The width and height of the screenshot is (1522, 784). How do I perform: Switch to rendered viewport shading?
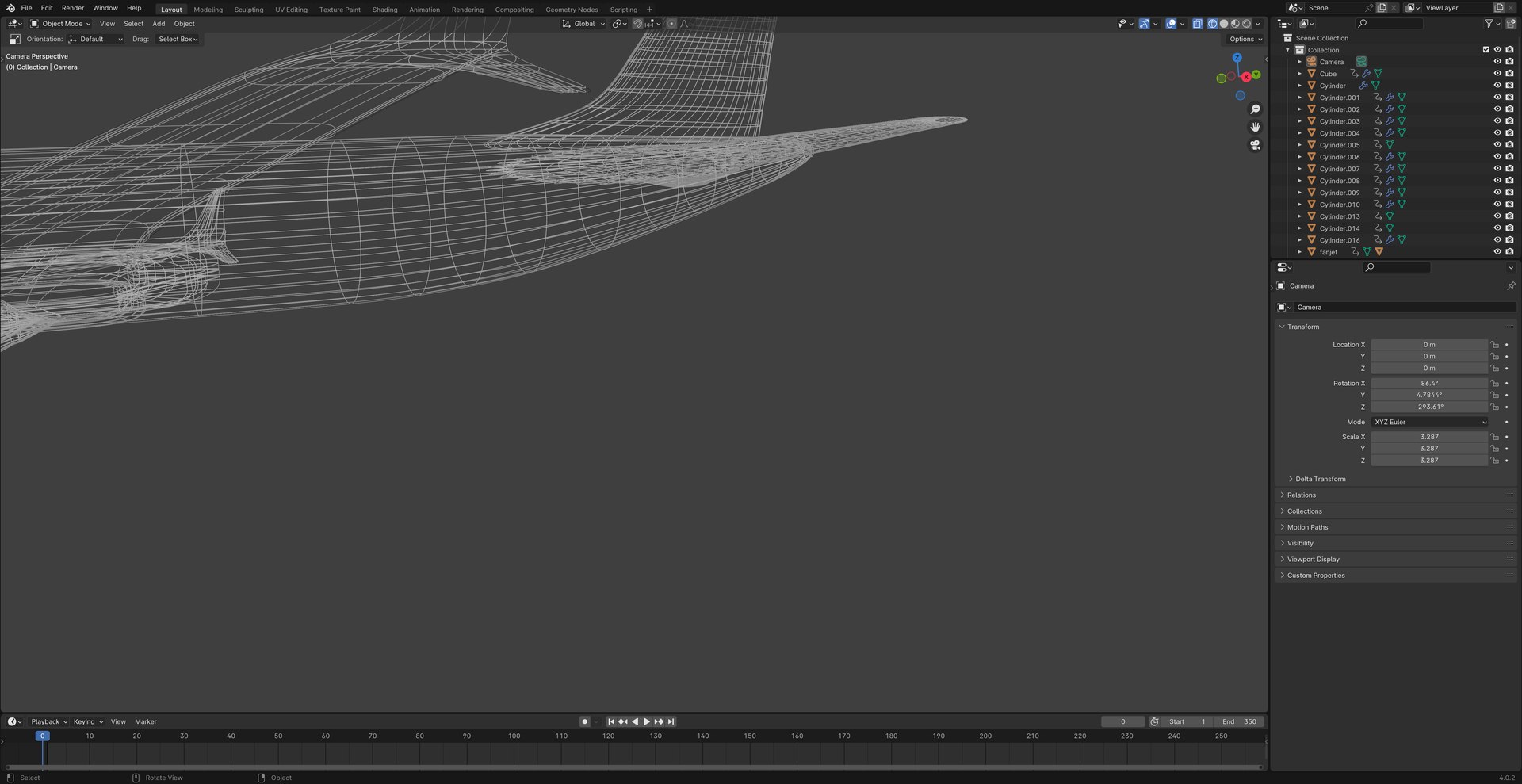tap(1247, 24)
